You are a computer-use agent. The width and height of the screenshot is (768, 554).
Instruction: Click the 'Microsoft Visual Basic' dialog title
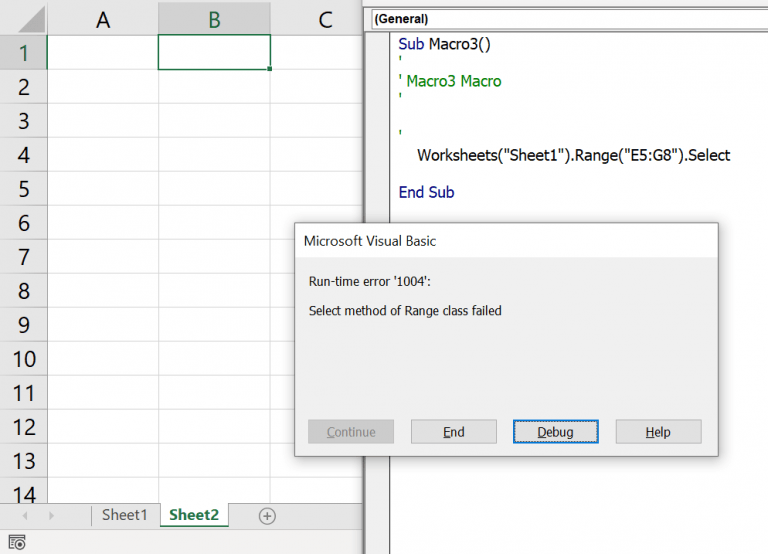point(370,241)
